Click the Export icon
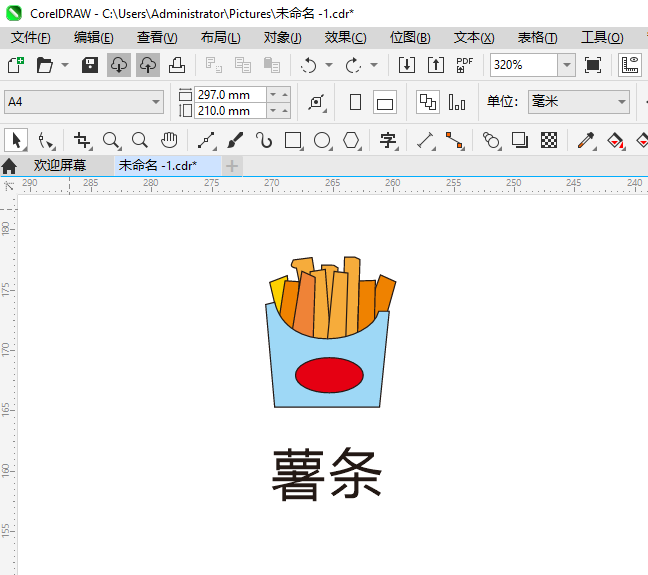Viewport: 648px width, 575px height. [x=436, y=65]
